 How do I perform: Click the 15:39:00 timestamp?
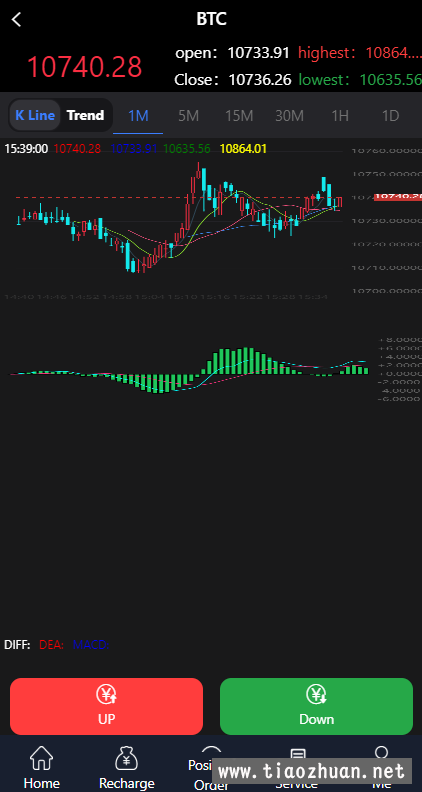point(26,149)
